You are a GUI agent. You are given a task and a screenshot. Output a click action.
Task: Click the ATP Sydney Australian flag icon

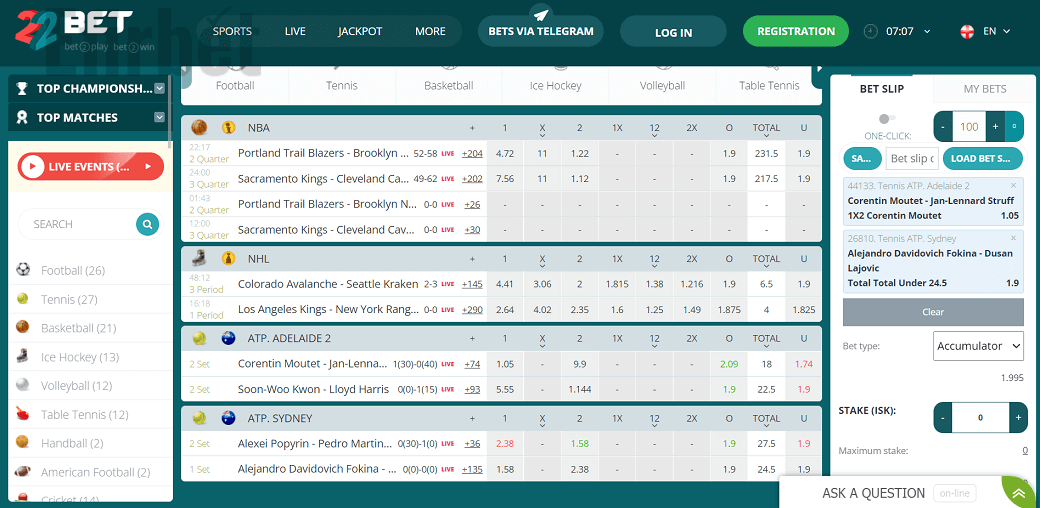click(229, 418)
